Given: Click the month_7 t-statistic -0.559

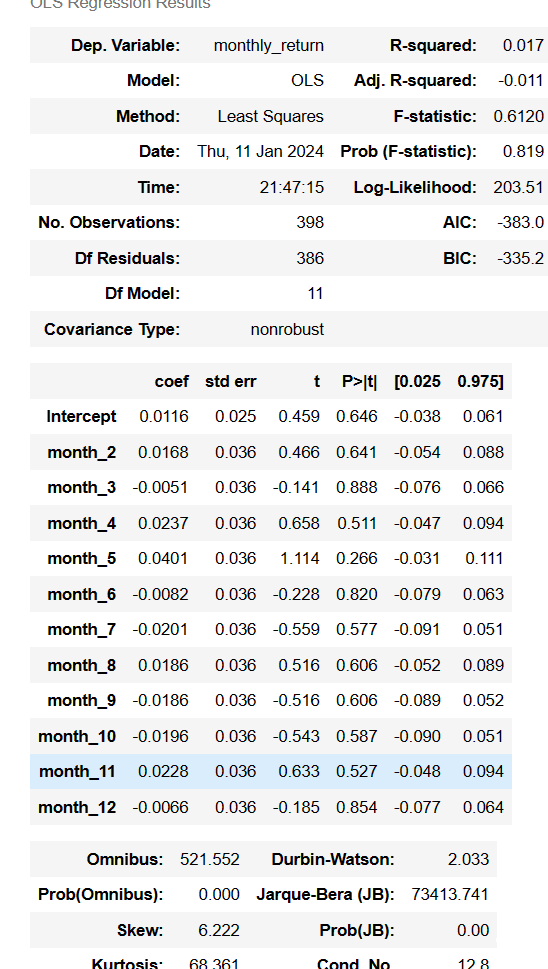Looking at the screenshot, I should tap(296, 629).
